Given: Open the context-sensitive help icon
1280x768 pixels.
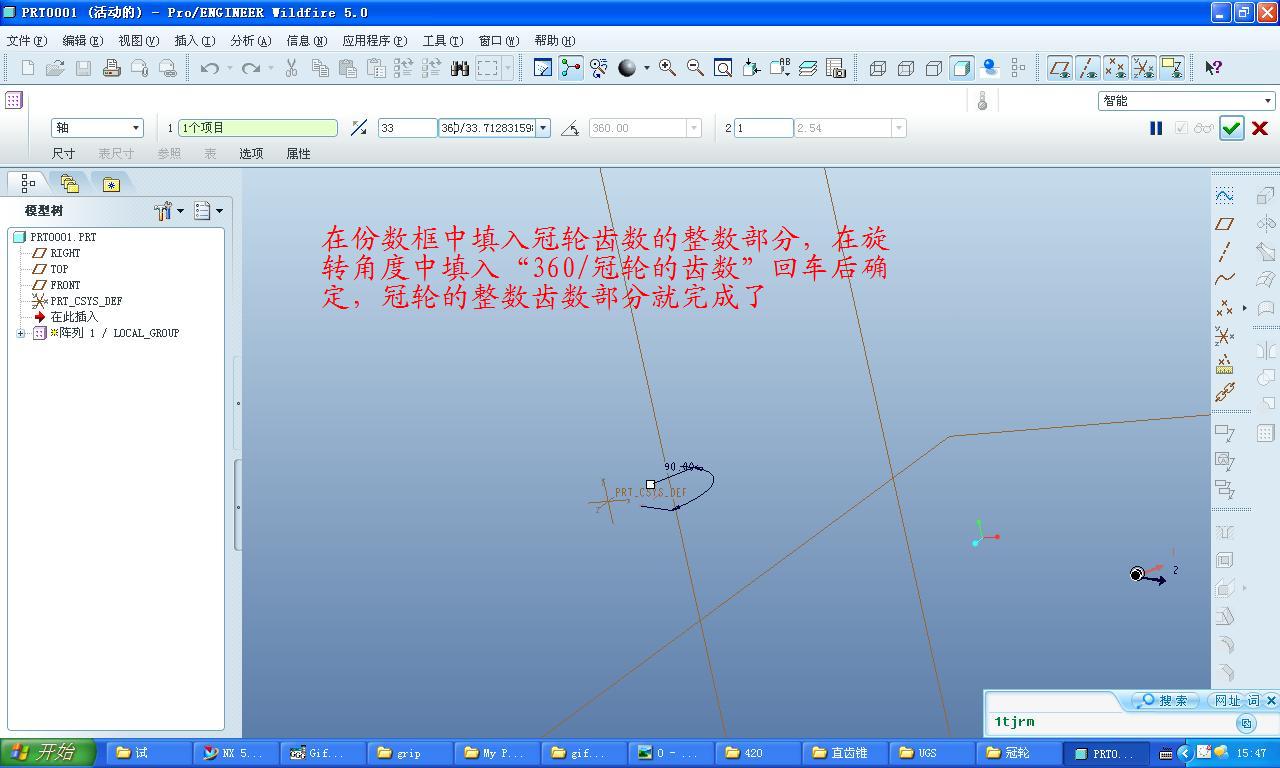Looking at the screenshot, I should tap(1213, 68).
